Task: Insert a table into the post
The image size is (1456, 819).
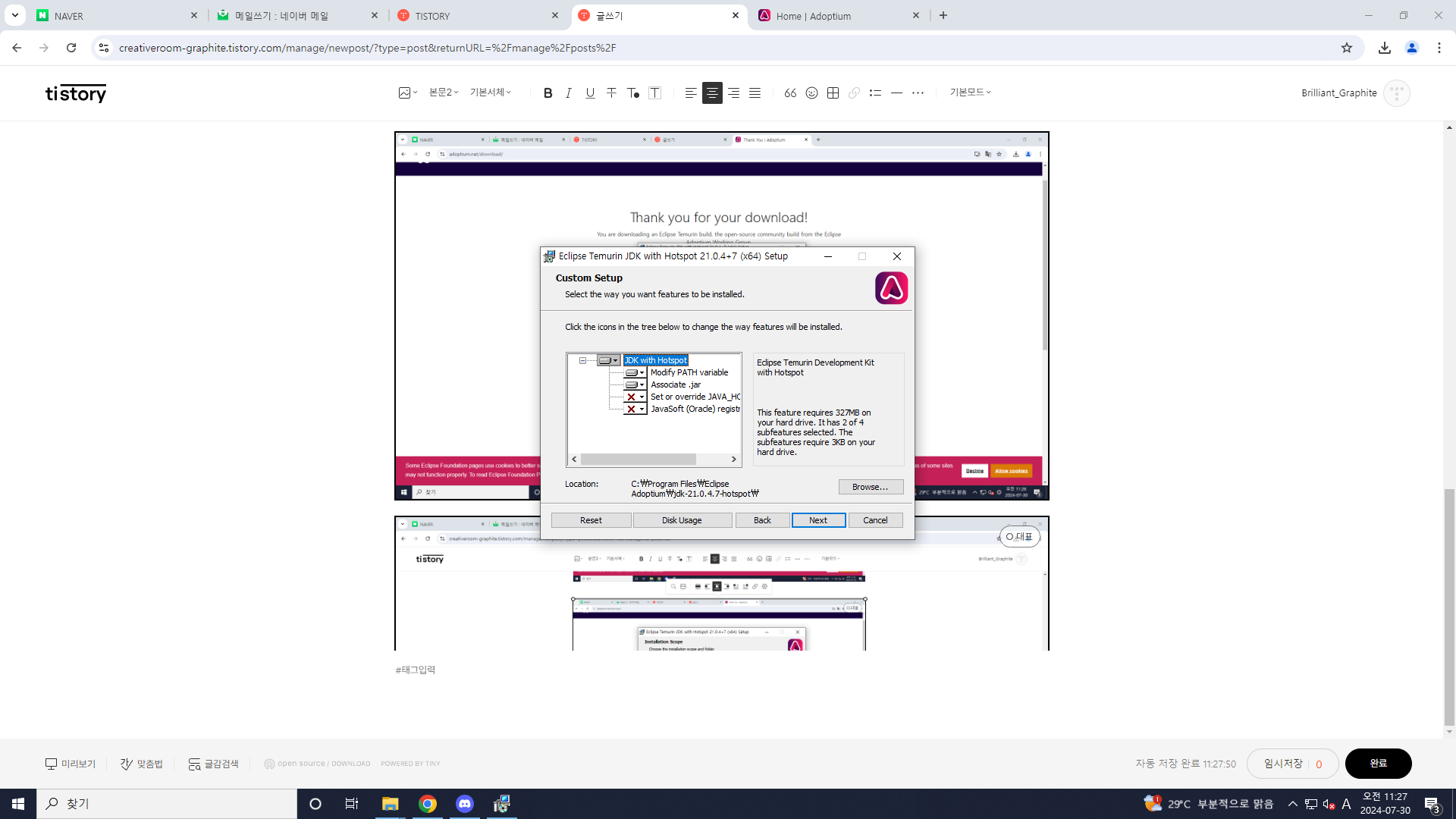Action: click(833, 93)
